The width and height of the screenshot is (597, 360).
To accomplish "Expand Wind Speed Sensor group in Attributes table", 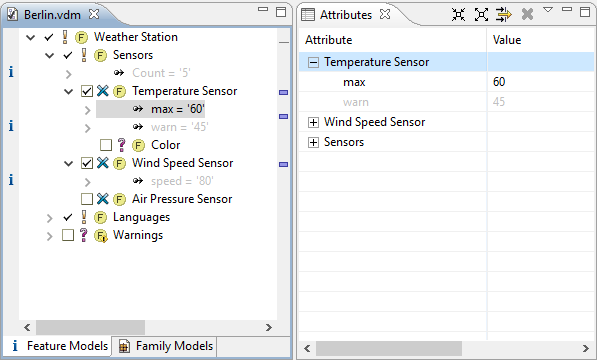I will [313, 123].
